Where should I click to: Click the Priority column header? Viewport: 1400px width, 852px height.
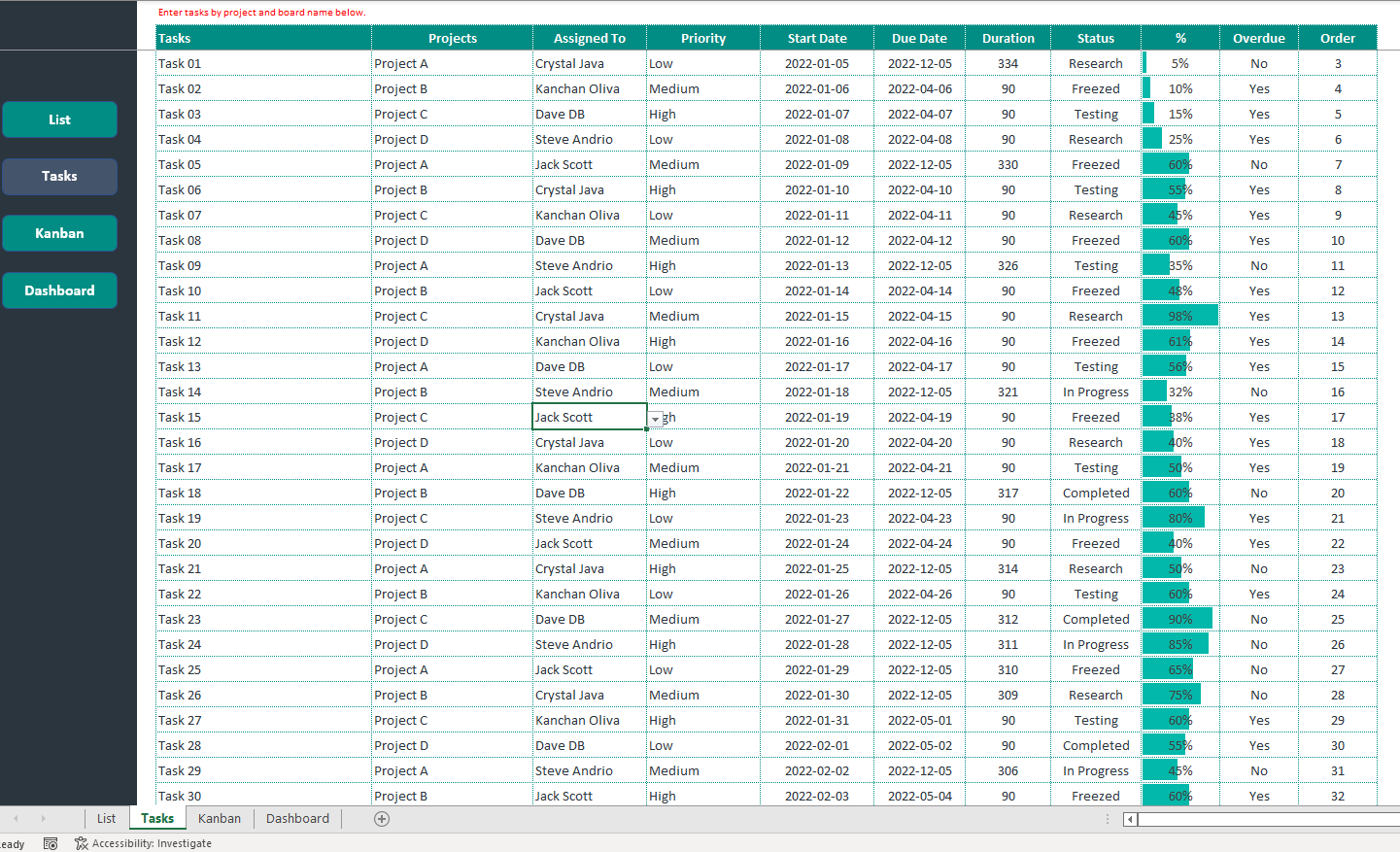tap(702, 38)
